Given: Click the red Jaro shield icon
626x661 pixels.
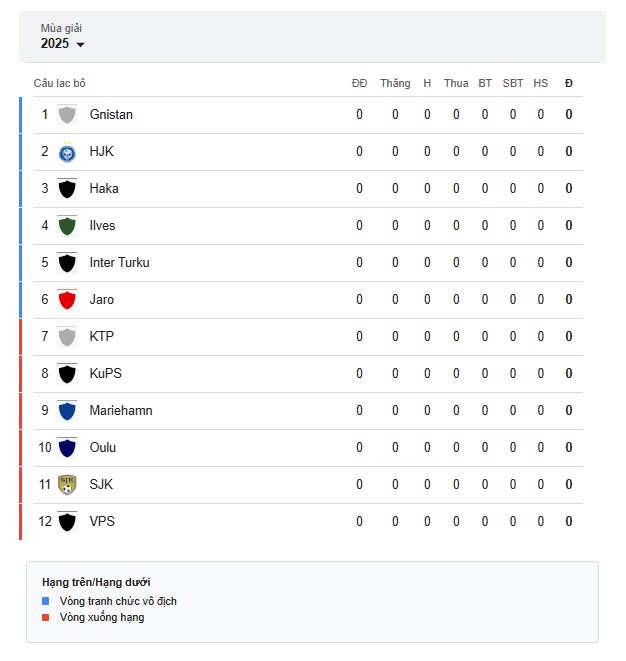Looking at the screenshot, I should (x=67, y=300).
